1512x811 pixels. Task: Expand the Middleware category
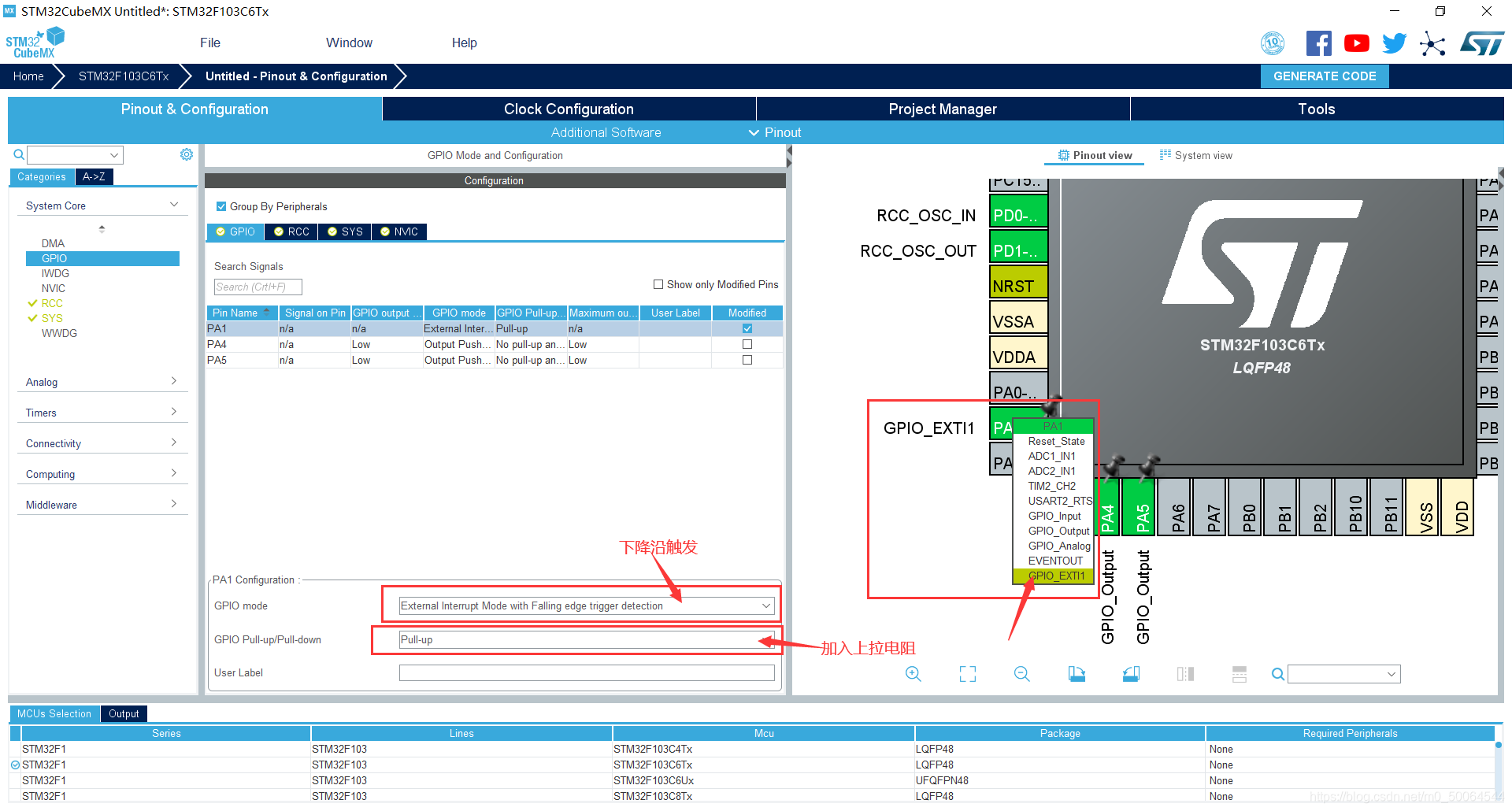[102, 505]
